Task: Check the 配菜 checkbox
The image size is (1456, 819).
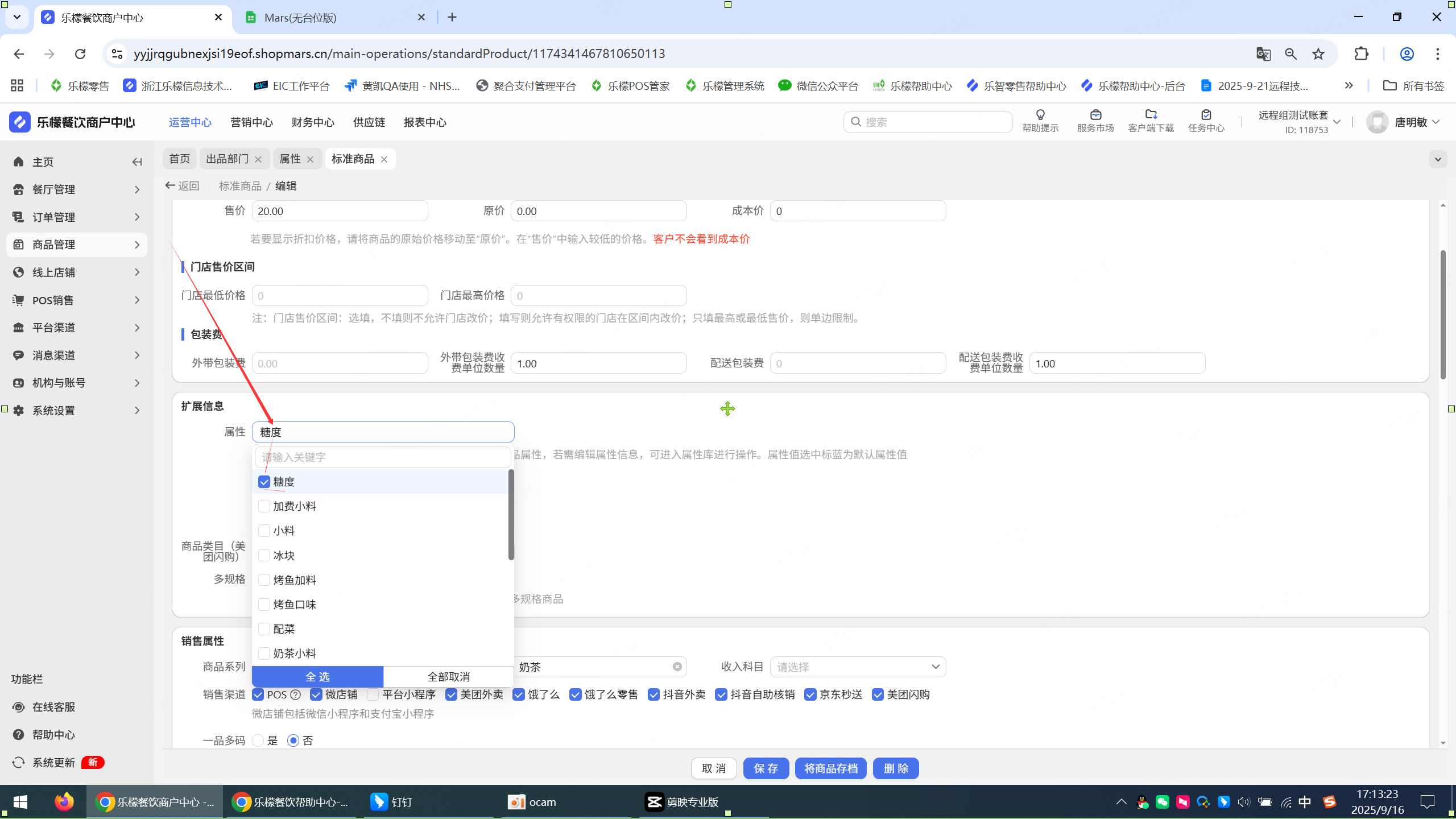Action: pyautogui.click(x=264, y=628)
